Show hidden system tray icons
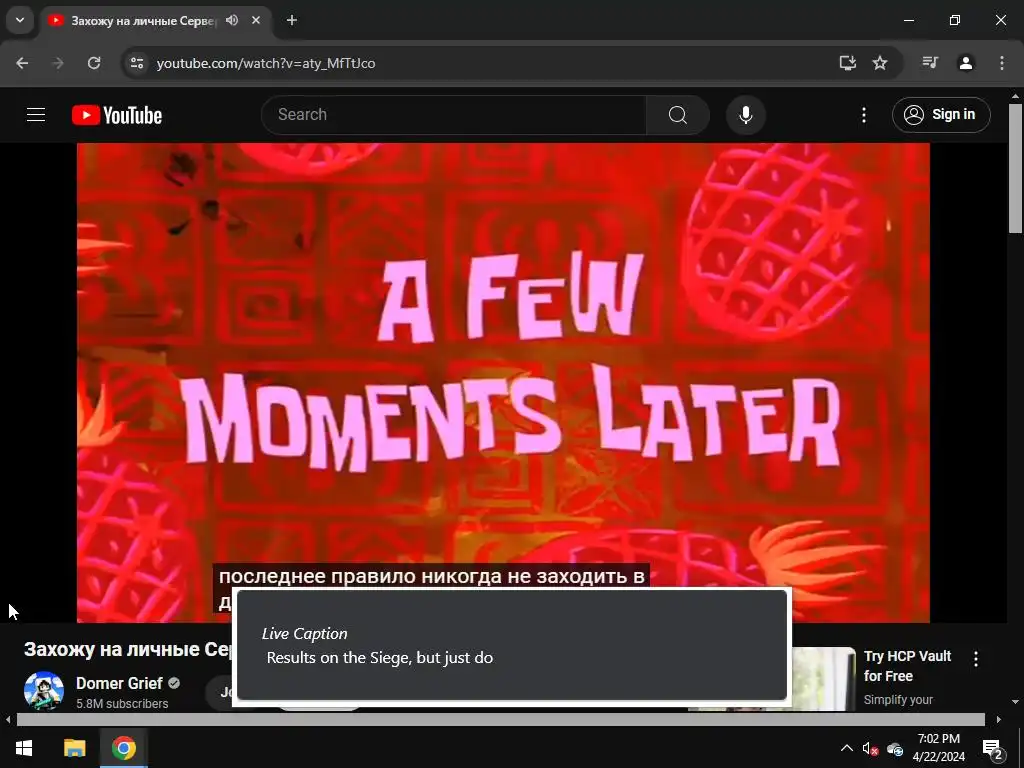Screen dimensions: 1024x768 pos(846,748)
